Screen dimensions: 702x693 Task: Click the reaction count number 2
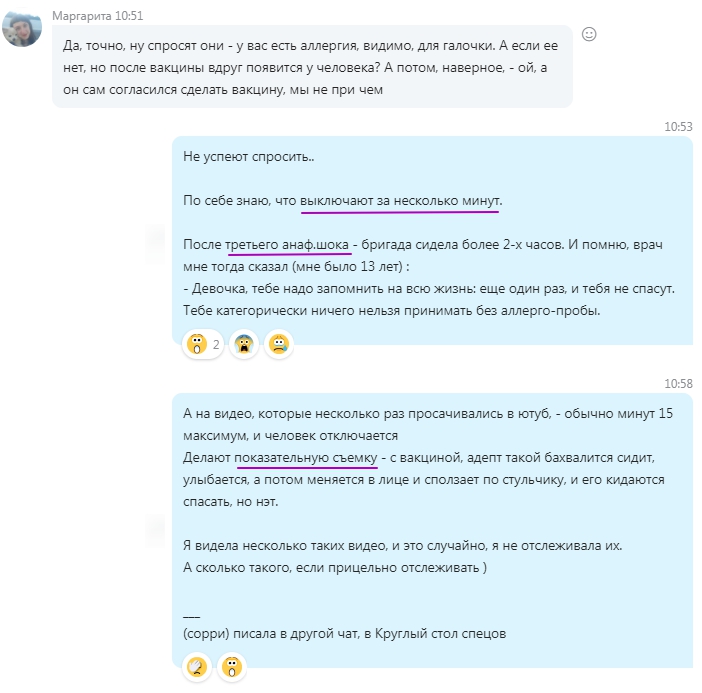click(216, 344)
